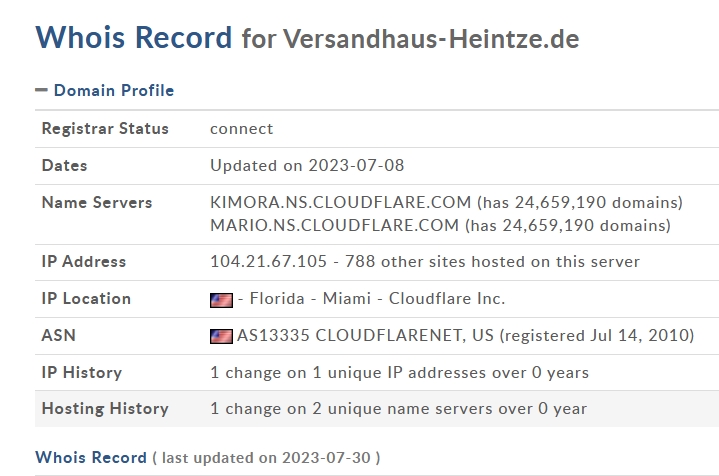Click Cloudflare Inc. in IP Location
Viewport: 719px width, 476px height.
click(447, 299)
